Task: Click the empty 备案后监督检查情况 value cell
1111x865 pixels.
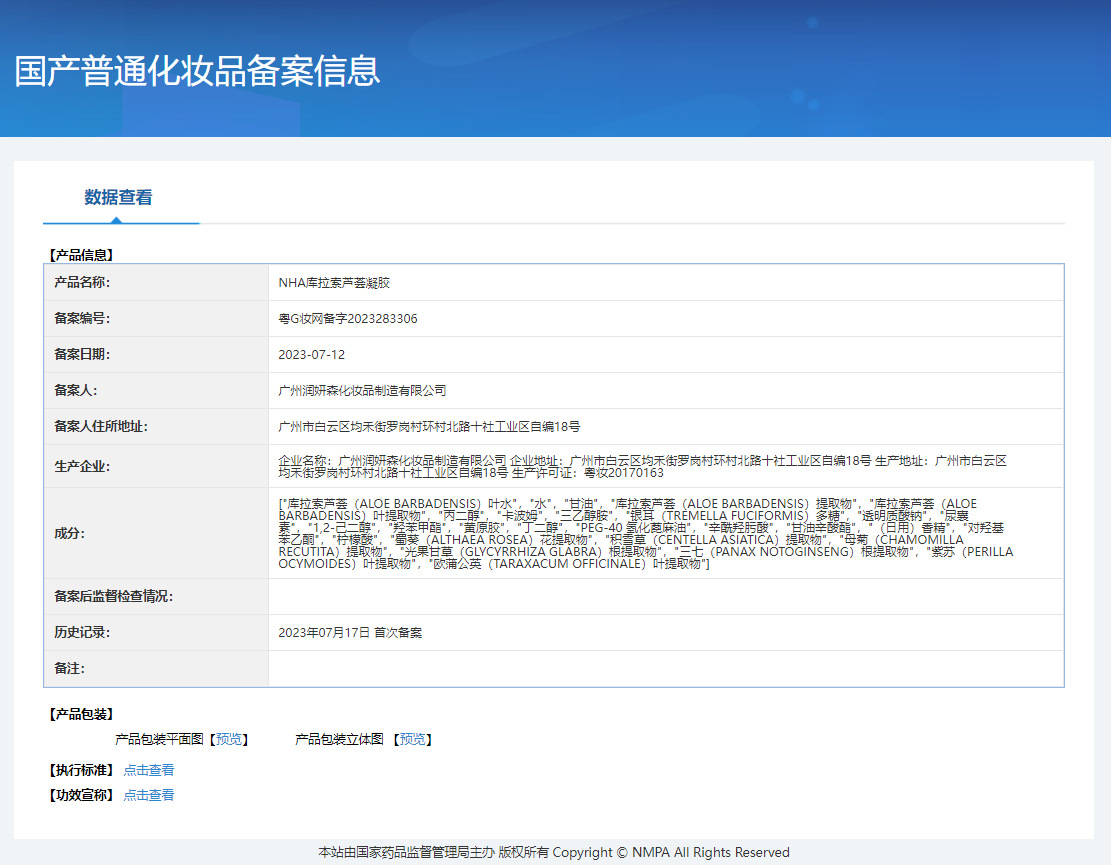Action: (x=665, y=597)
